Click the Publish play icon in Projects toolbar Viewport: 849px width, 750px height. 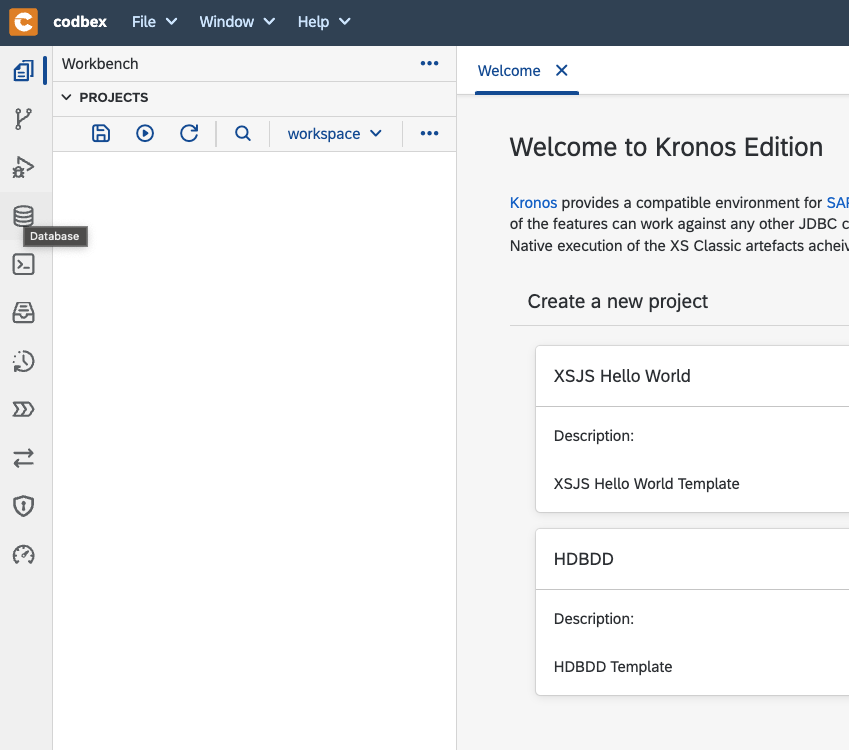pyautogui.click(x=145, y=133)
